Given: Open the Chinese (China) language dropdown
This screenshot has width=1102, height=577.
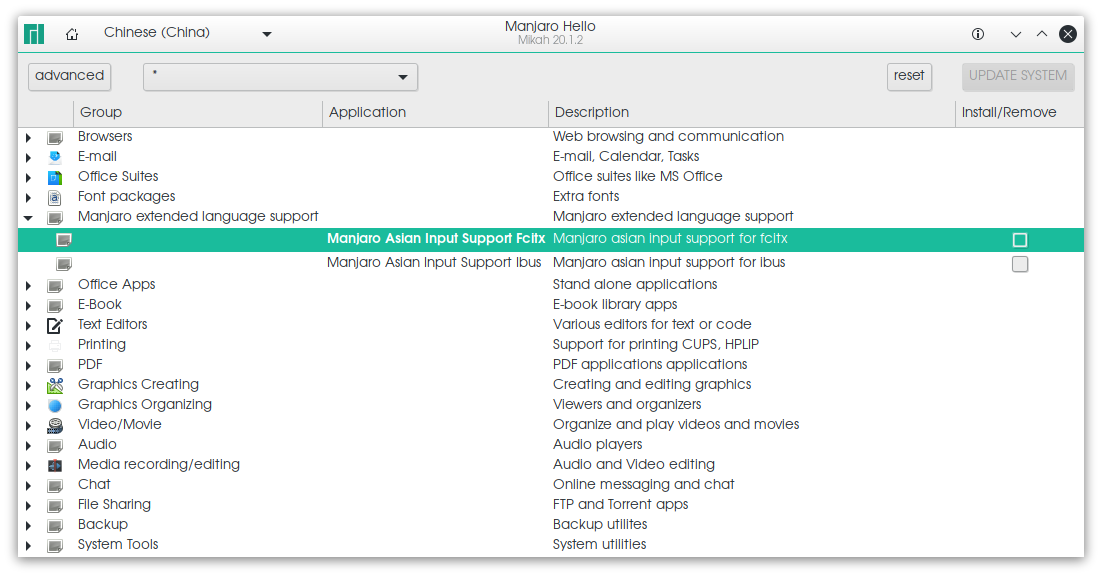Looking at the screenshot, I should 187,33.
